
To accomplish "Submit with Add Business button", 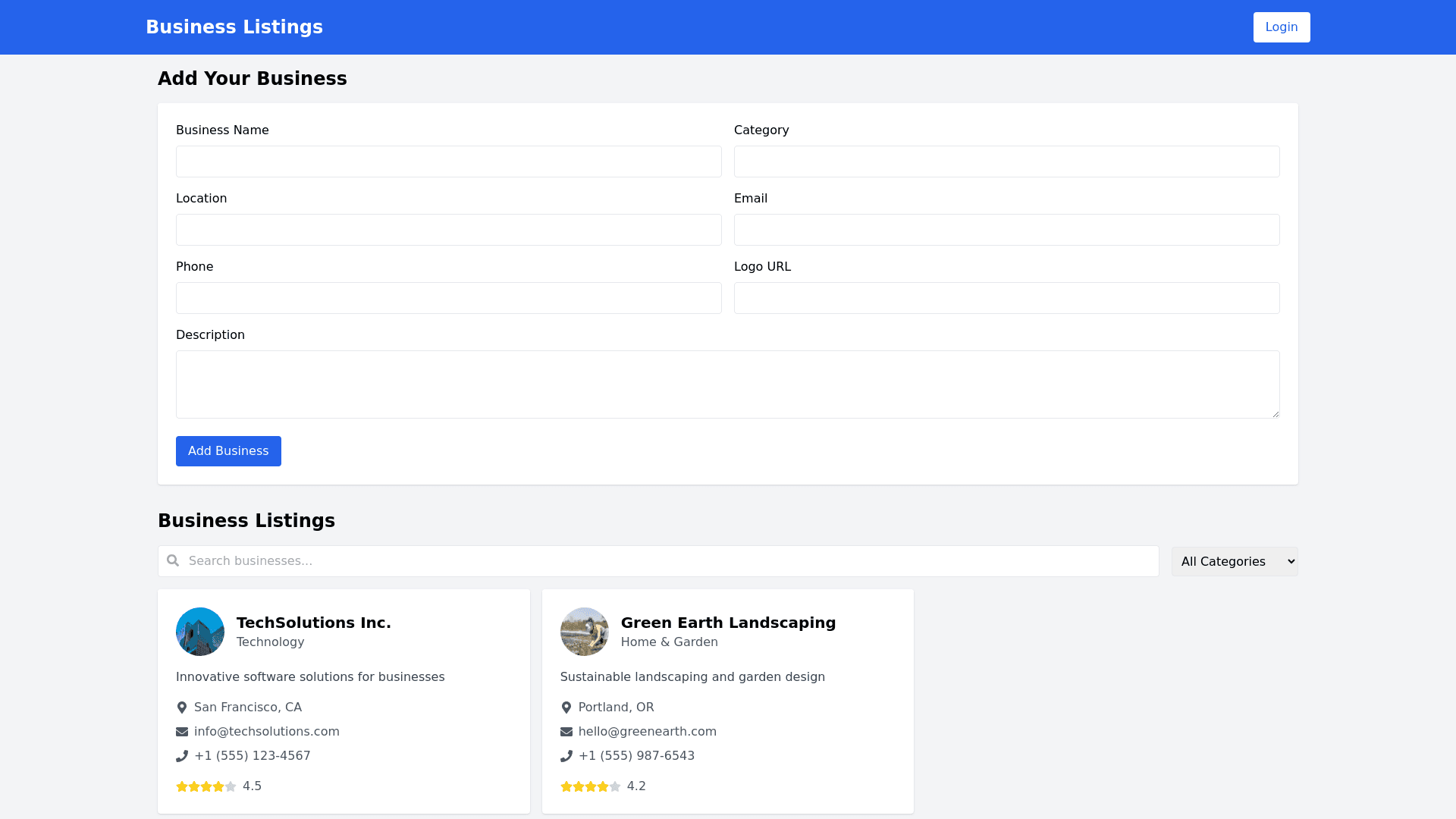I will (228, 451).
